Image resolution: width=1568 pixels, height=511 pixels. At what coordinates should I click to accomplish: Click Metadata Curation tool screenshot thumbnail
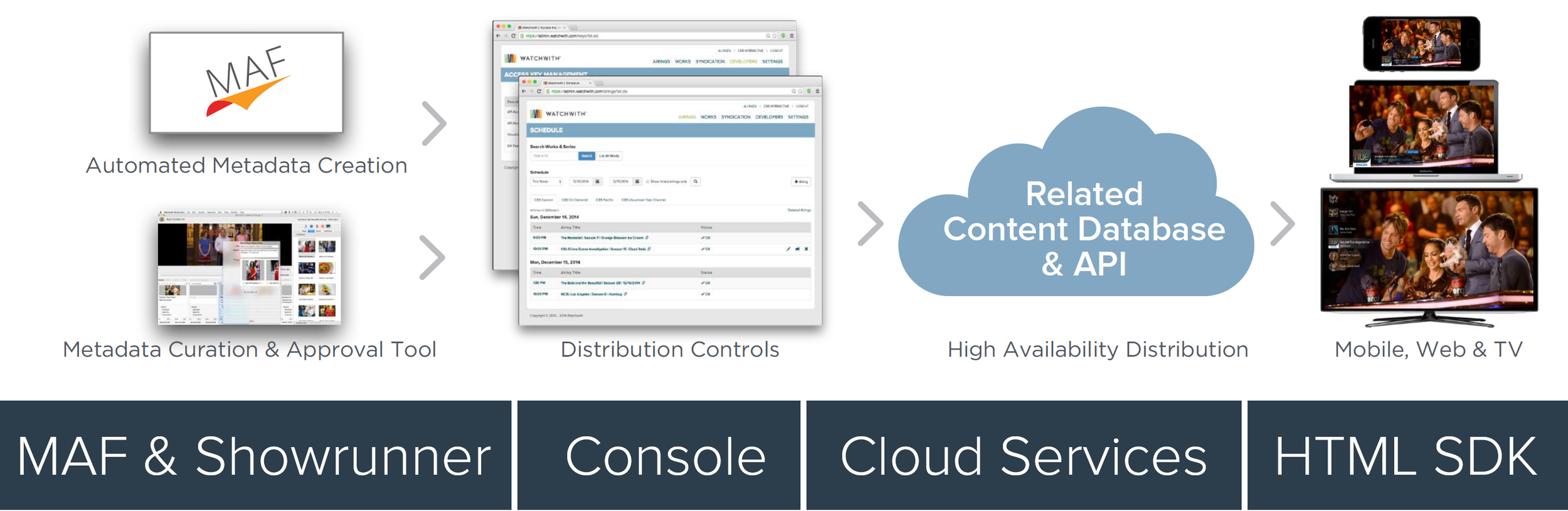click(249, 267)
